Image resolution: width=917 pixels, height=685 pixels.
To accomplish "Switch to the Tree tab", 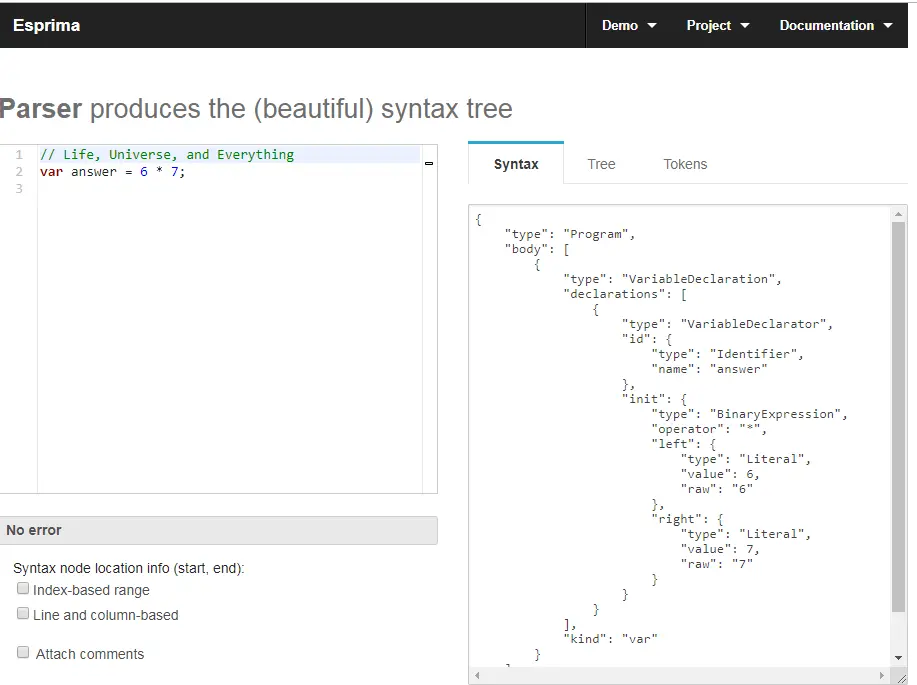I will click(601, 164).
